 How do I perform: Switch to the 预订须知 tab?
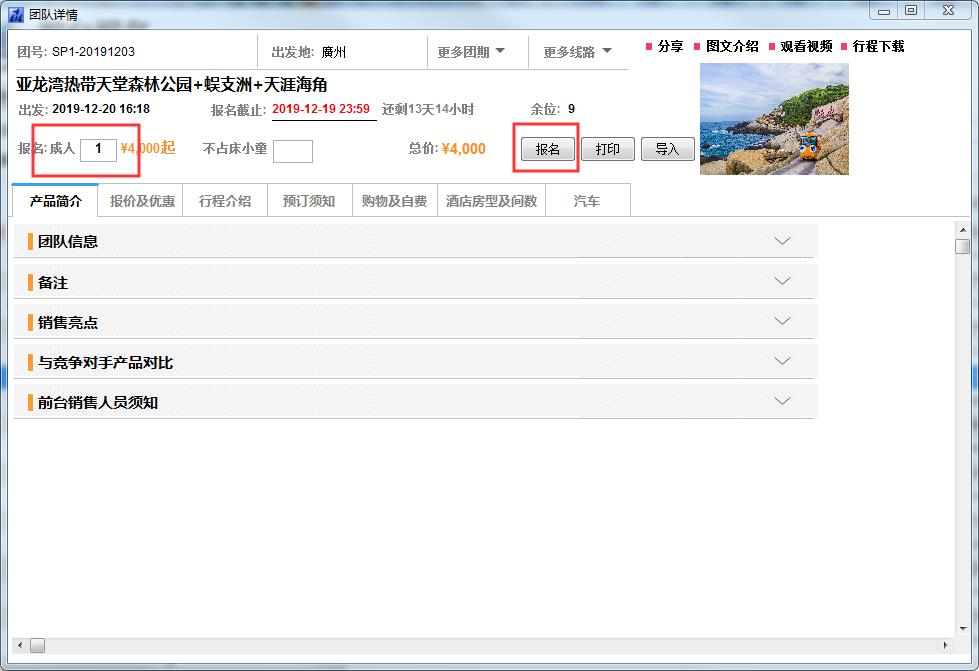tap(309, 201)
